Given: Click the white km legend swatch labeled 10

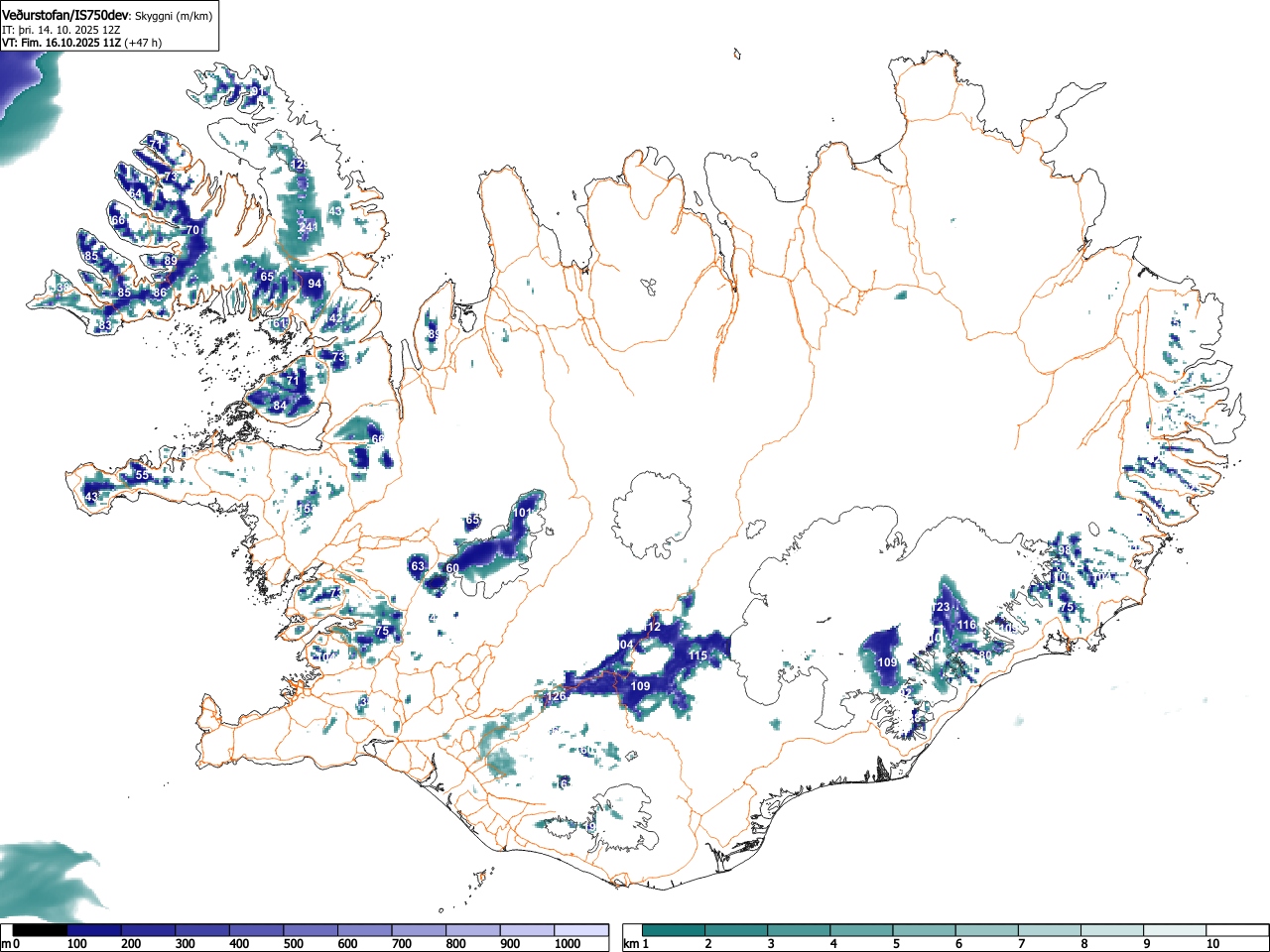Looking at the screenshot, I should [x=1236, y=930].
